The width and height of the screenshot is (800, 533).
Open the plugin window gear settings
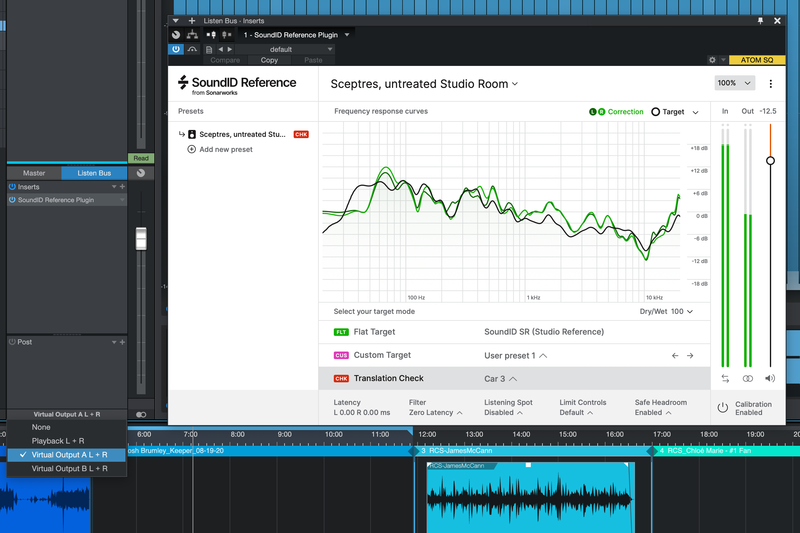pyautogui.click(x=712, y=60)
